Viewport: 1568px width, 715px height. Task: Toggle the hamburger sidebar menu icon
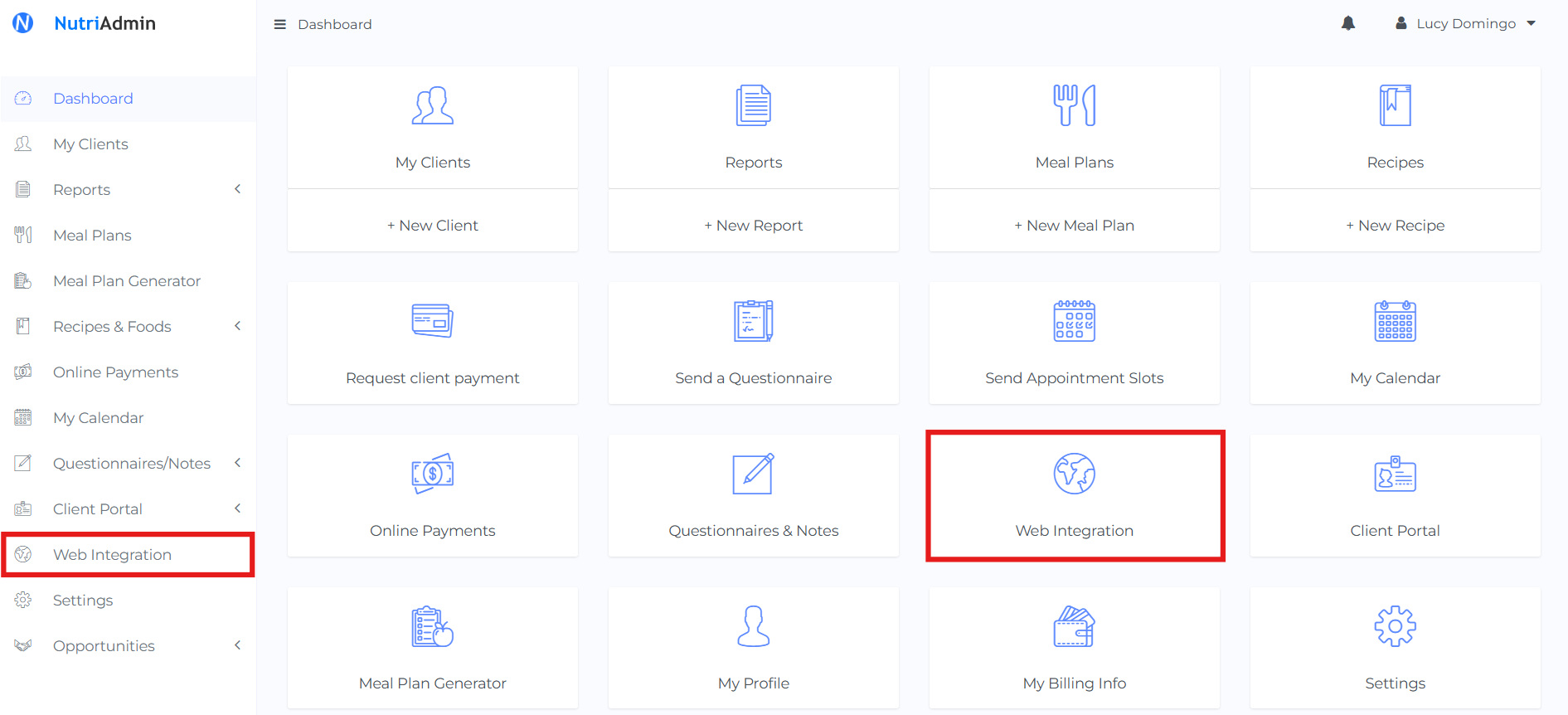[x=279, y=25]
